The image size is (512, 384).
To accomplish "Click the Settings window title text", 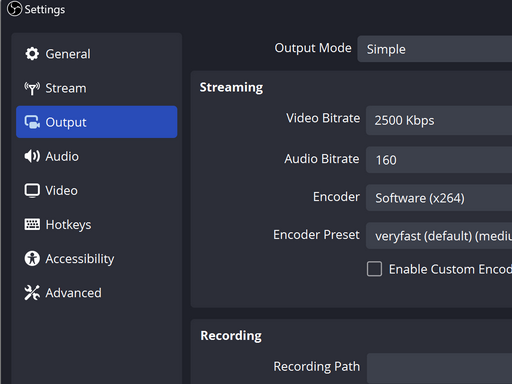I will click(x=45, y=10).
